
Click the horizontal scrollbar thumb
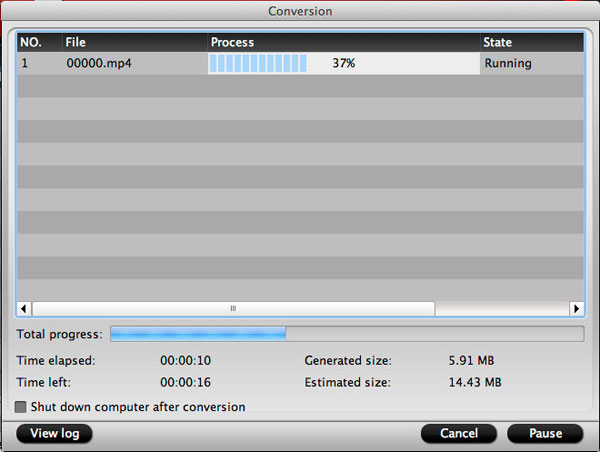click(233, 308)
